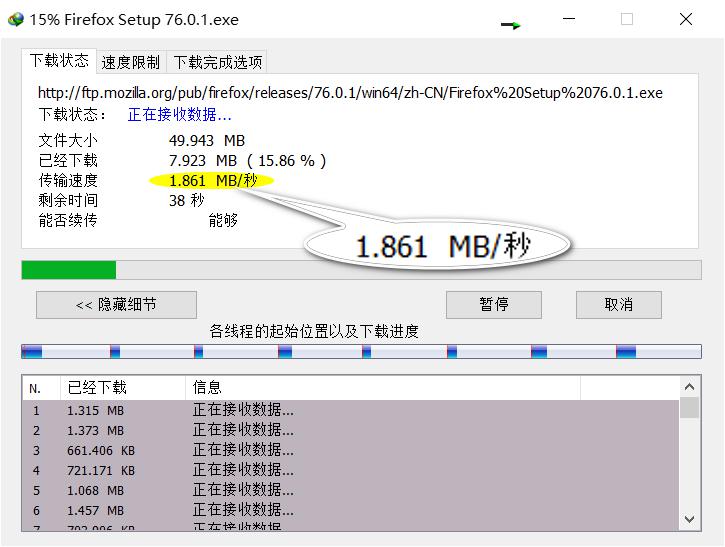Click the scrollbar up arrow in thread list
The width and height of the screenshot is (725, 547).
pos(690,387)
